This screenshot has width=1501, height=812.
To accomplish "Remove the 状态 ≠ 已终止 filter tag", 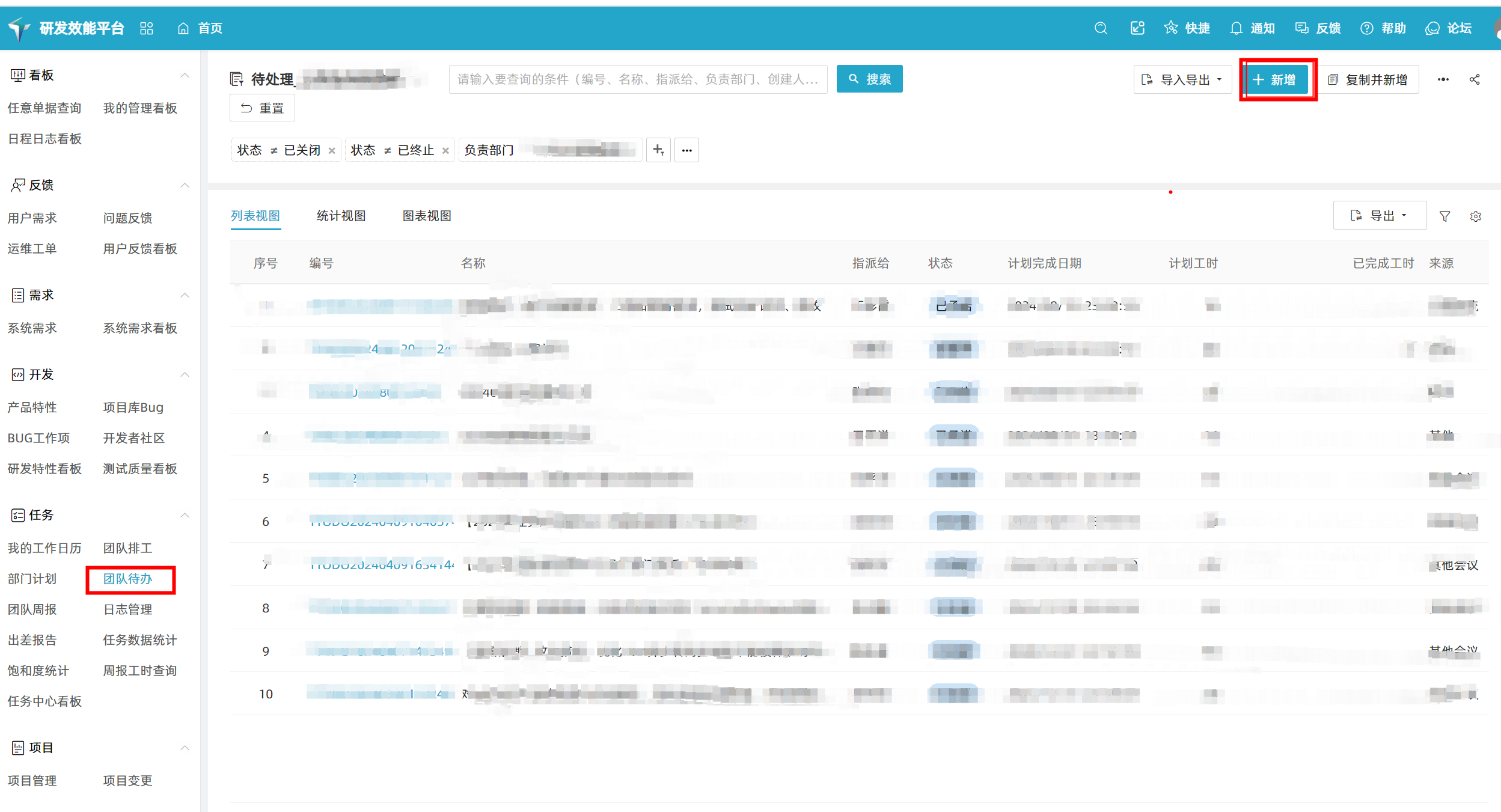I will pos(445,151).
